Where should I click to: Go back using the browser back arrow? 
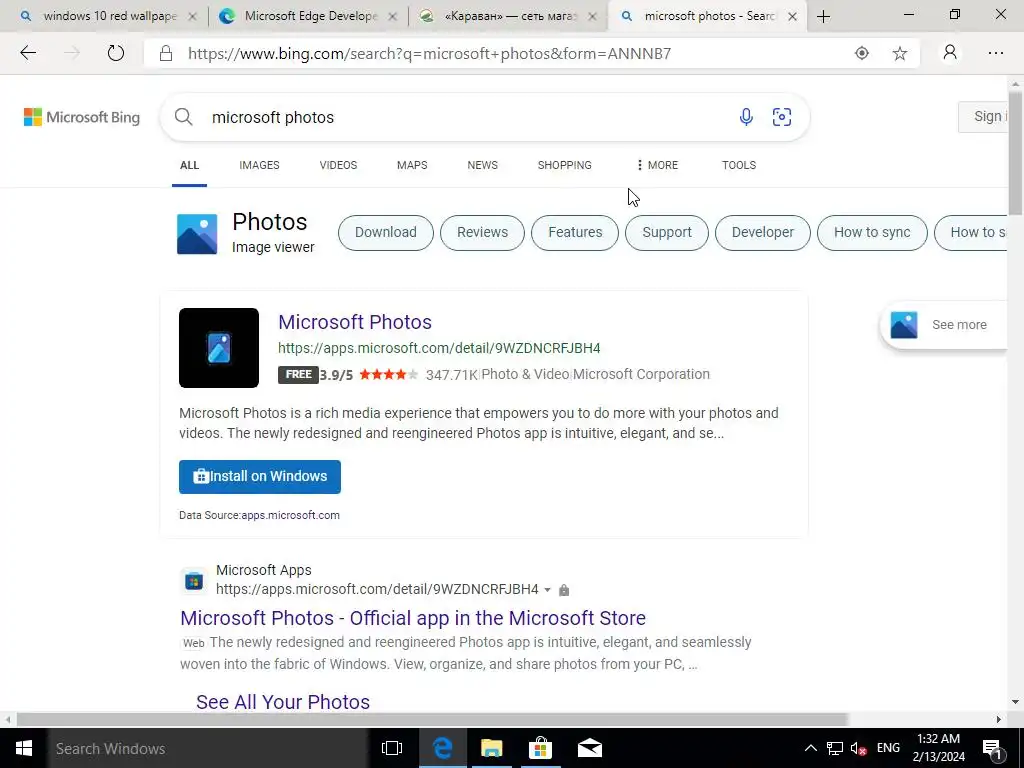pos(28,53)
